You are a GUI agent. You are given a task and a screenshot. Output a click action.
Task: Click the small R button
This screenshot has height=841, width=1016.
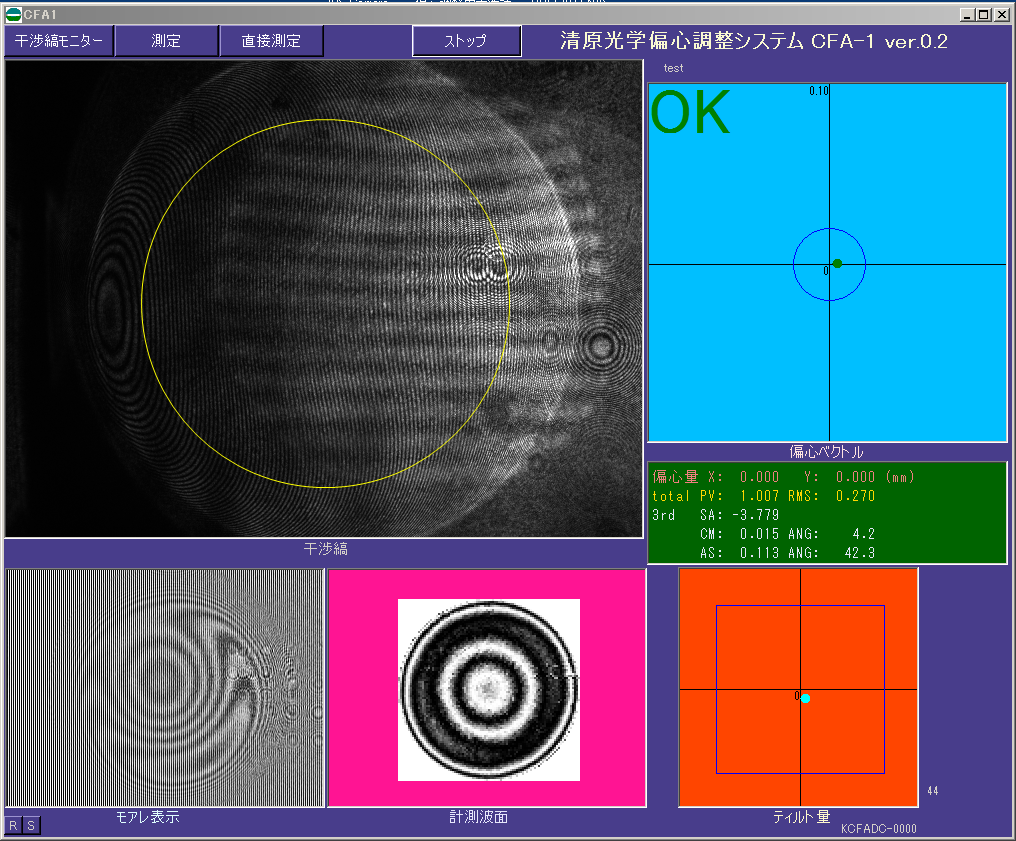click(x=14, y=825)
